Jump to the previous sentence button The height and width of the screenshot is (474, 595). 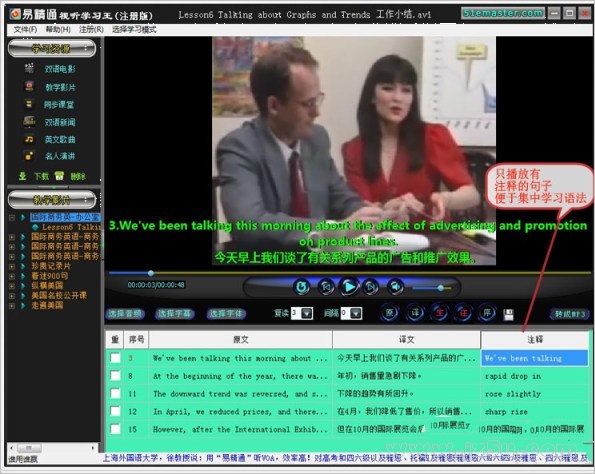pyautogui.click(x=326, y=287)
